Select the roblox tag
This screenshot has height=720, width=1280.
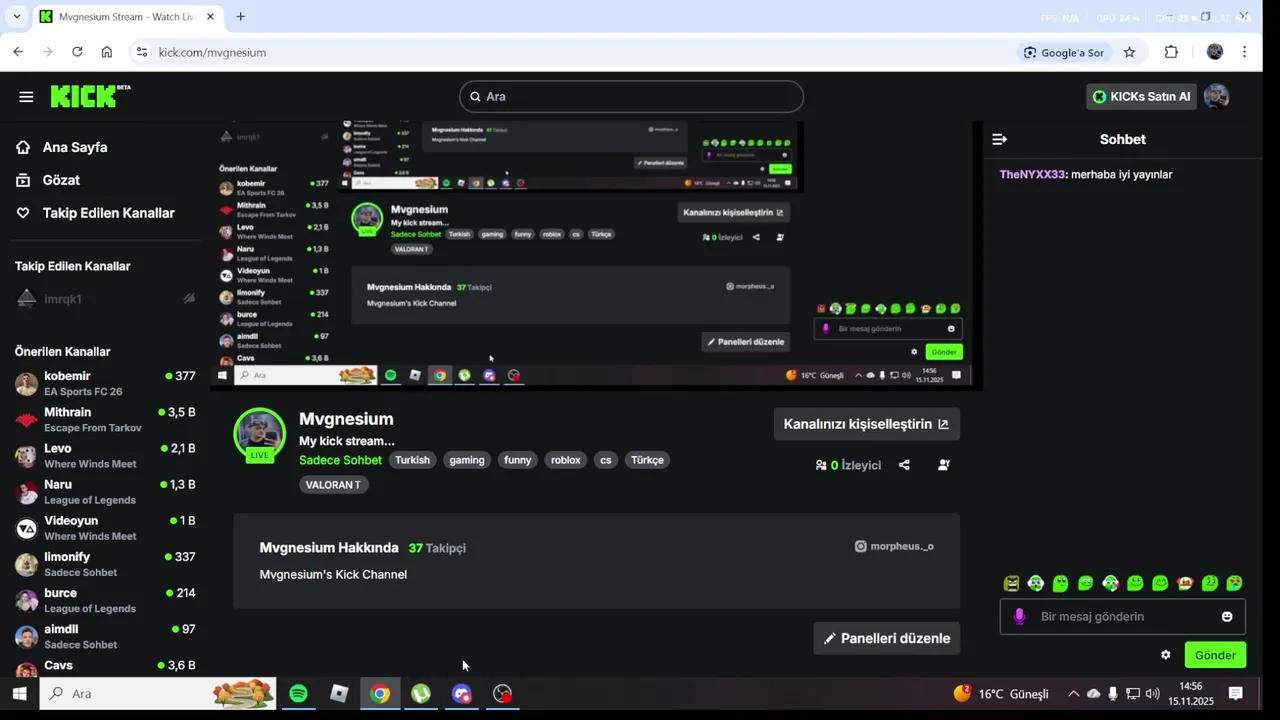click(566, 460)
